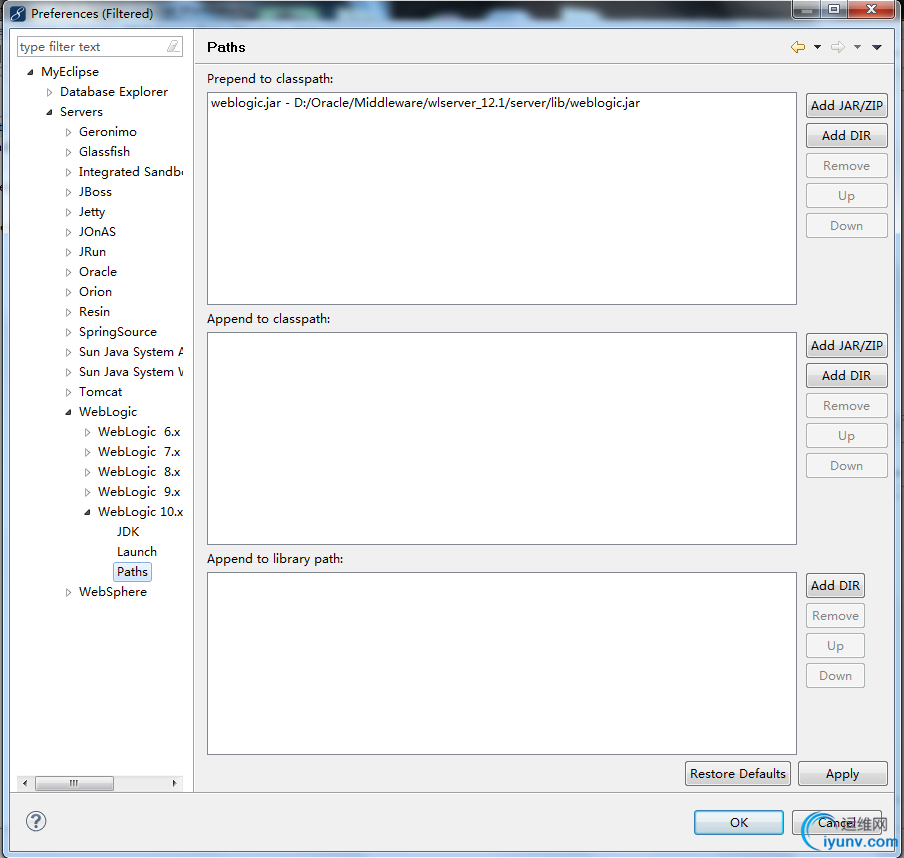Viewport: 904px width, 858px height.
Task: Click the tree scrollbar right arrow
Action: [x=175, y=783]
